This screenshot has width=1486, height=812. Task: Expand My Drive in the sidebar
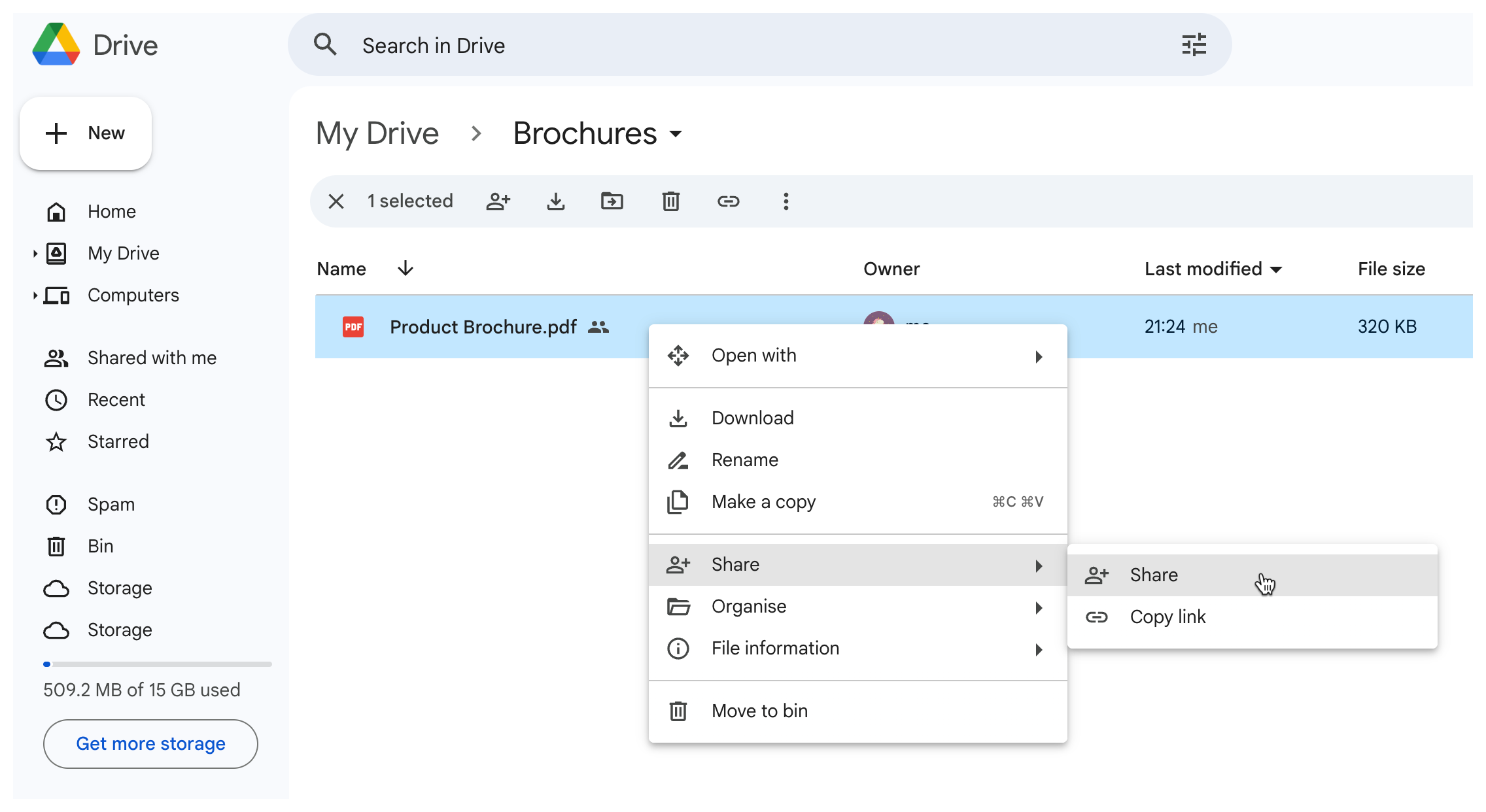(x=36, y=253)
